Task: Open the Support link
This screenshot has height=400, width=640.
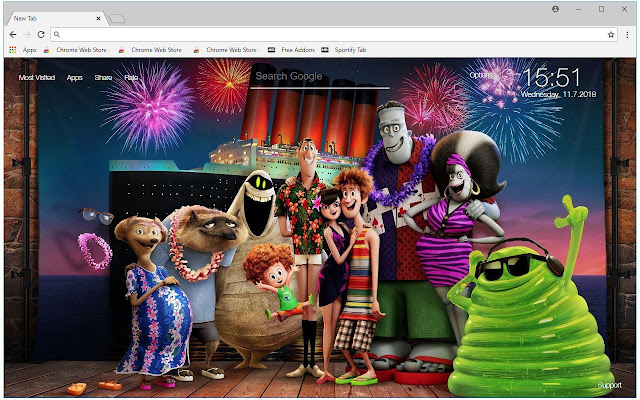Action: [x=609, y=385]
